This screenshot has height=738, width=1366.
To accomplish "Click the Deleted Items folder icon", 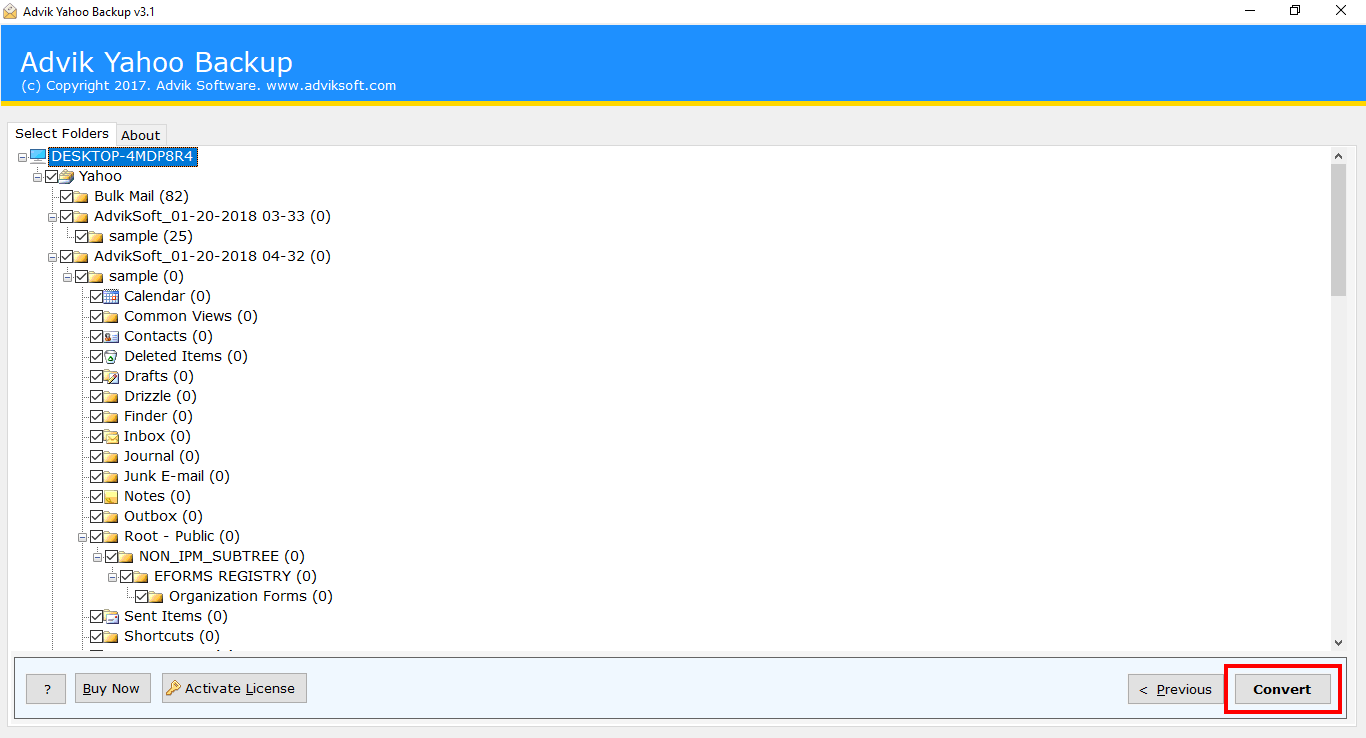I will [x=112, y=356].
